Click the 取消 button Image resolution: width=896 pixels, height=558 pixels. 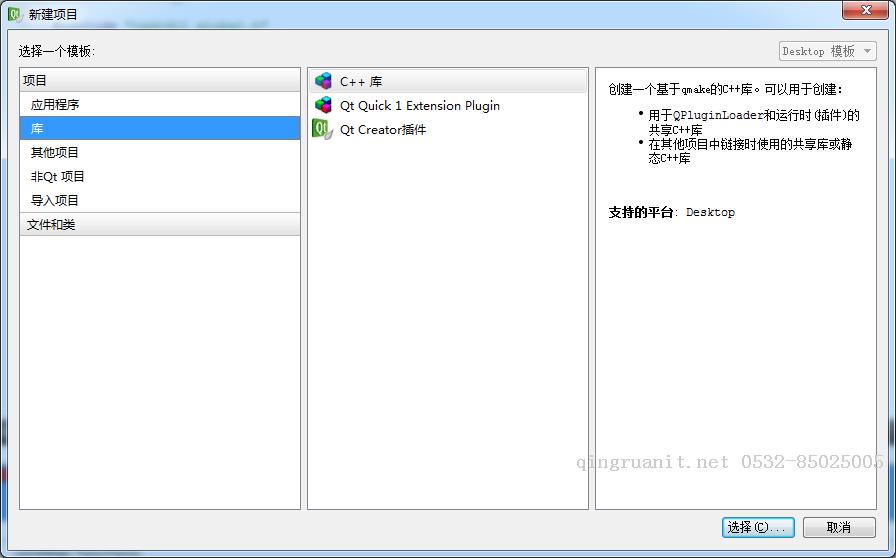coord(839,527)
